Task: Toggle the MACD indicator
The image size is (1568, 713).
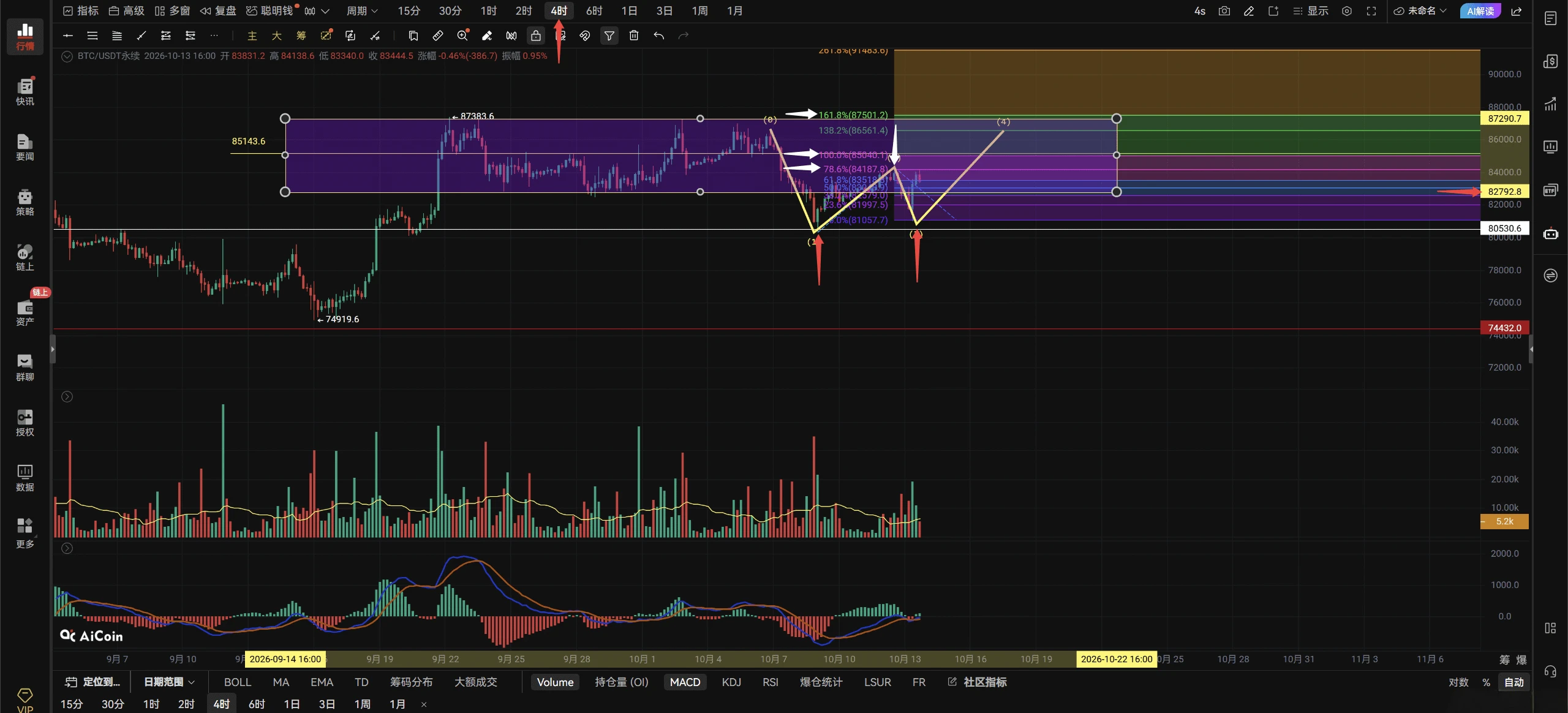Action: (685, 682)
